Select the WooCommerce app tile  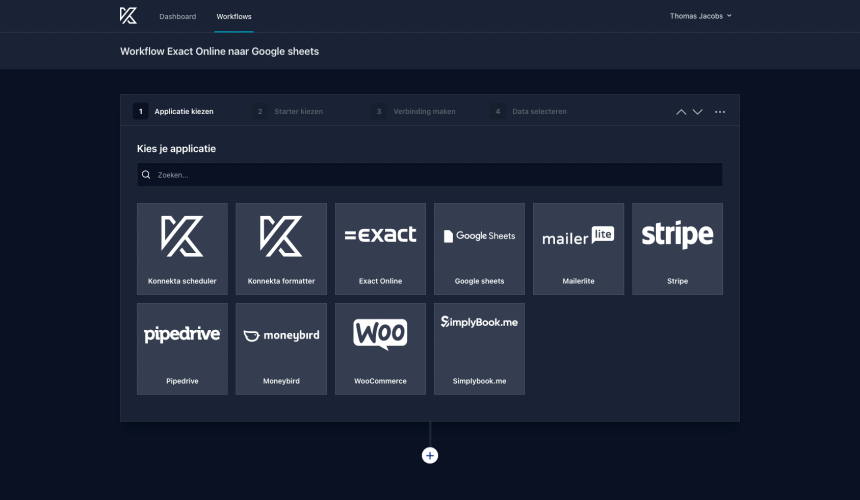click(380, 349)
